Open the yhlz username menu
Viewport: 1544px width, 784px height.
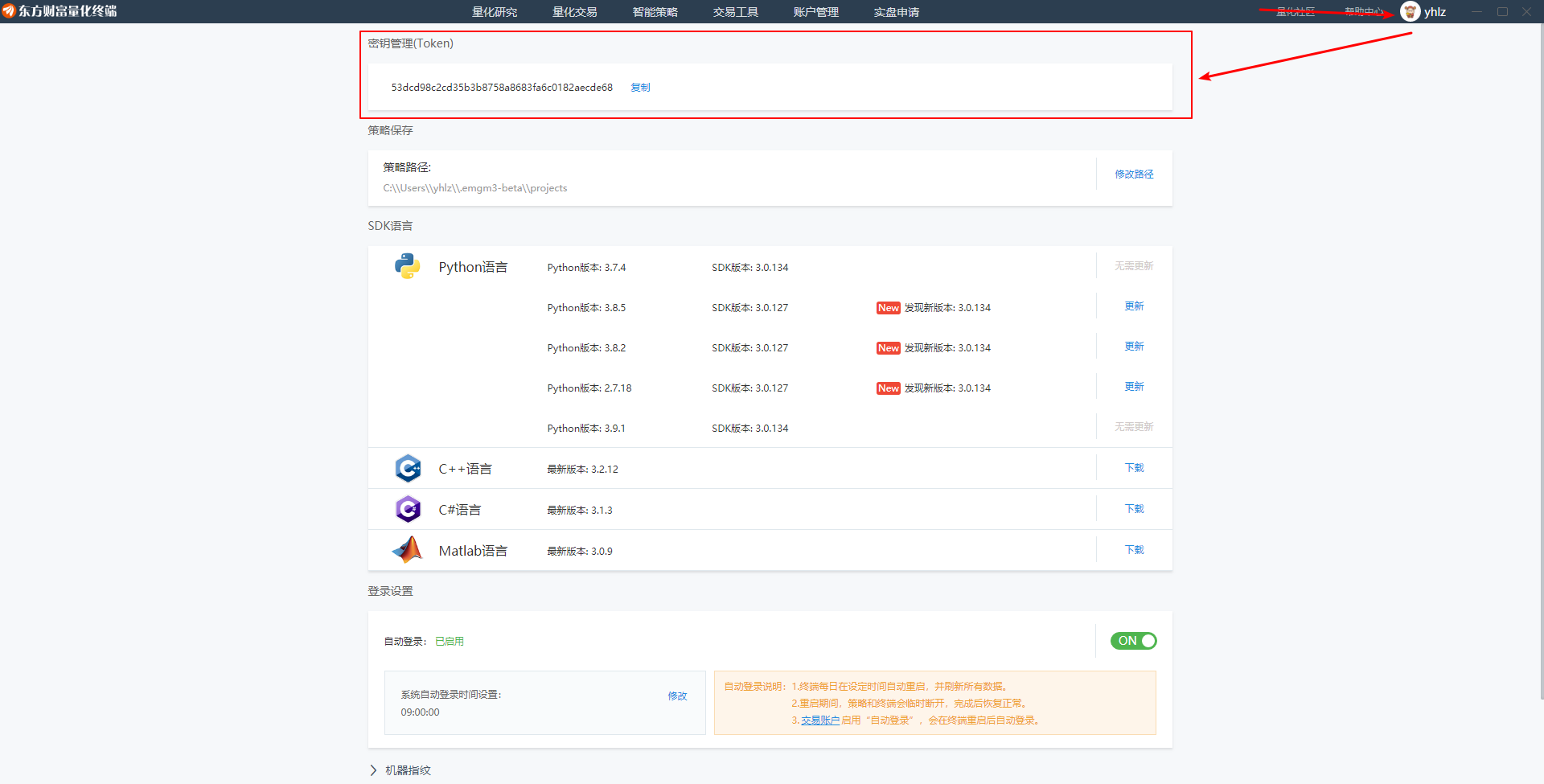coord(1435,12)
